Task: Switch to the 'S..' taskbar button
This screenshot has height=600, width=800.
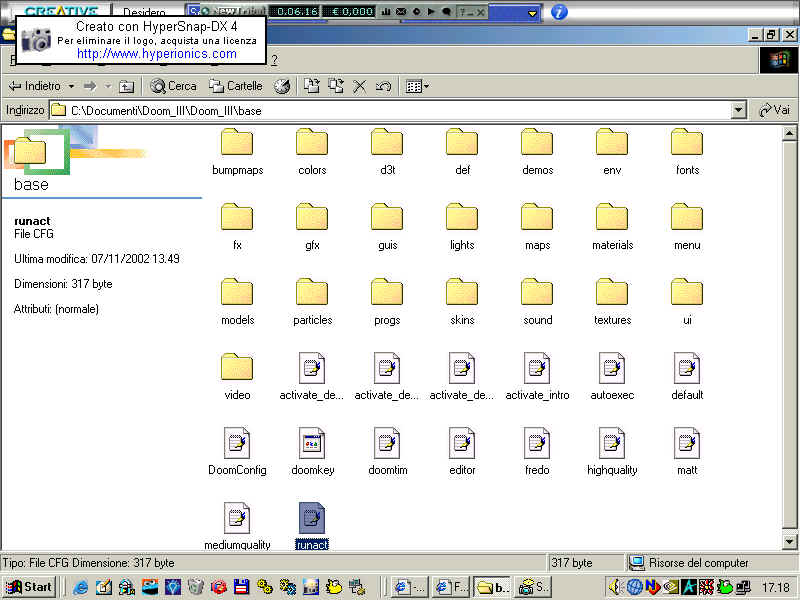Action: click(533, 587)
